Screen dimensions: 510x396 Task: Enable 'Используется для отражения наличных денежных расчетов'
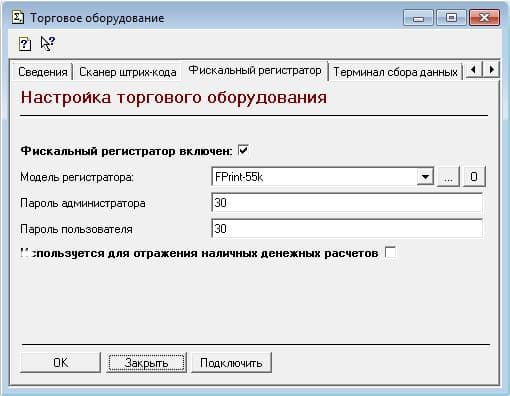coord(390,252)
